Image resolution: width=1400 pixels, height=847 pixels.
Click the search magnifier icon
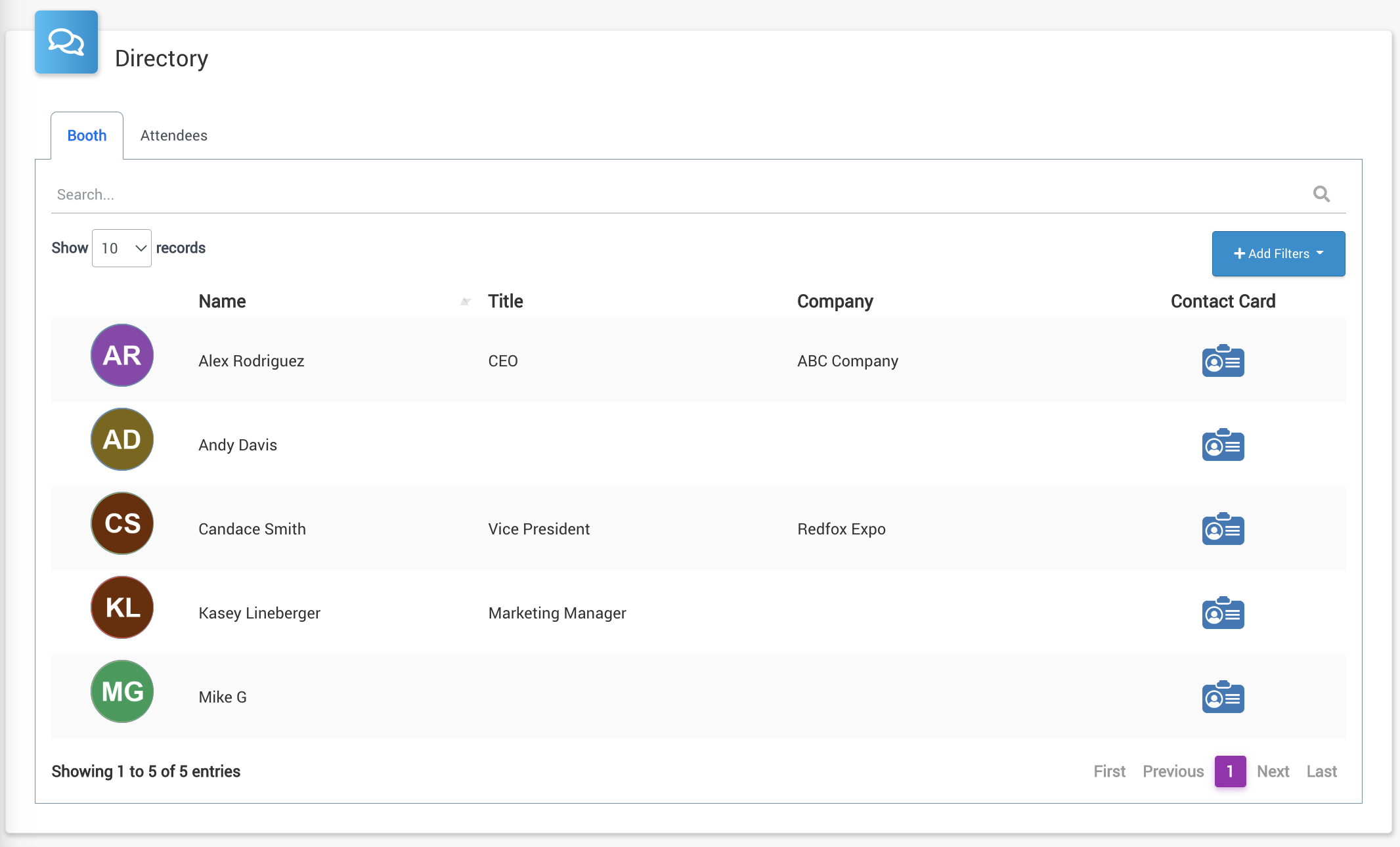tap(1321, 194)
